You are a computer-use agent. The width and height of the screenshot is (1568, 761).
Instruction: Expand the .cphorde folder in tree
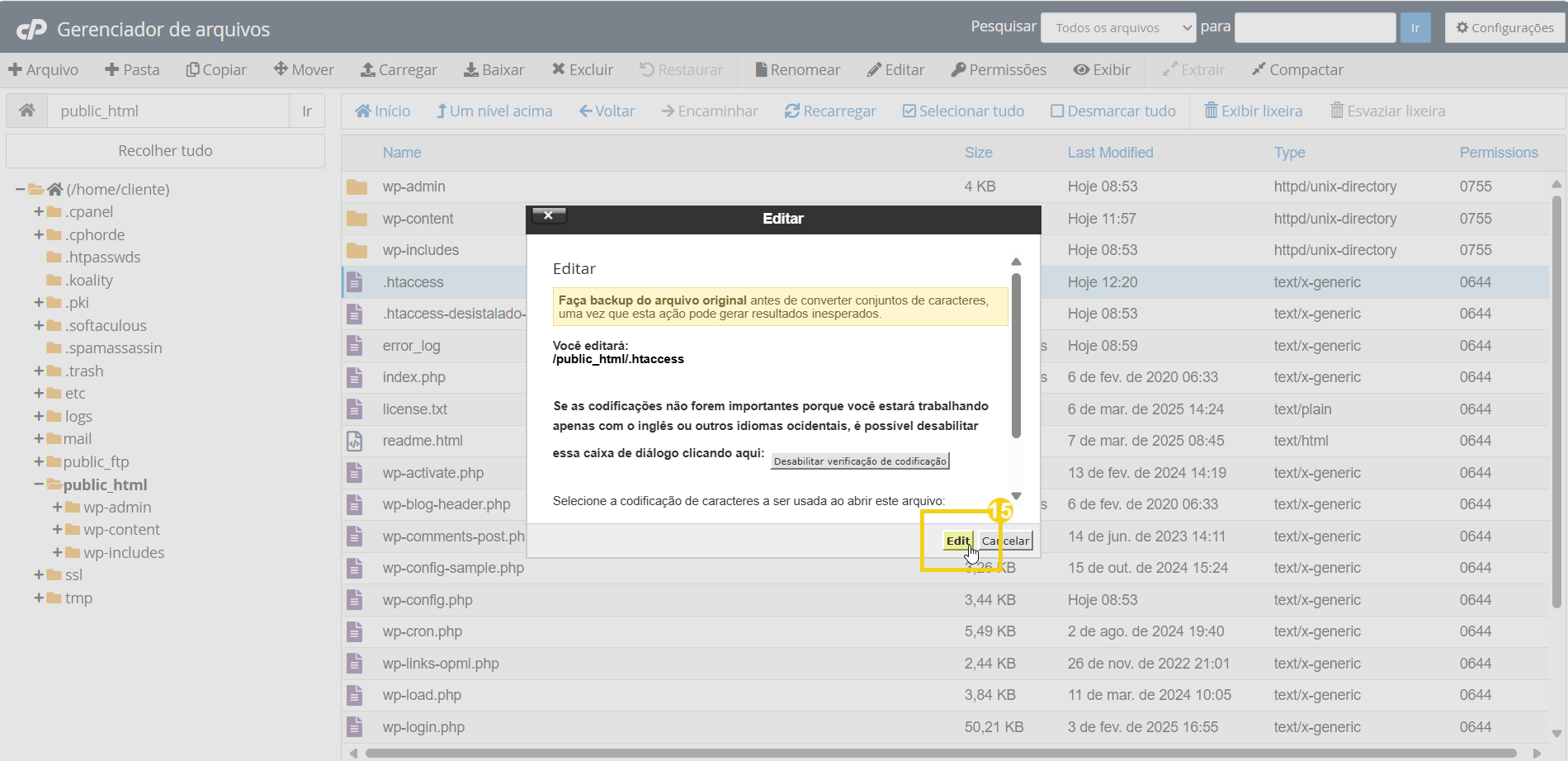39,235
